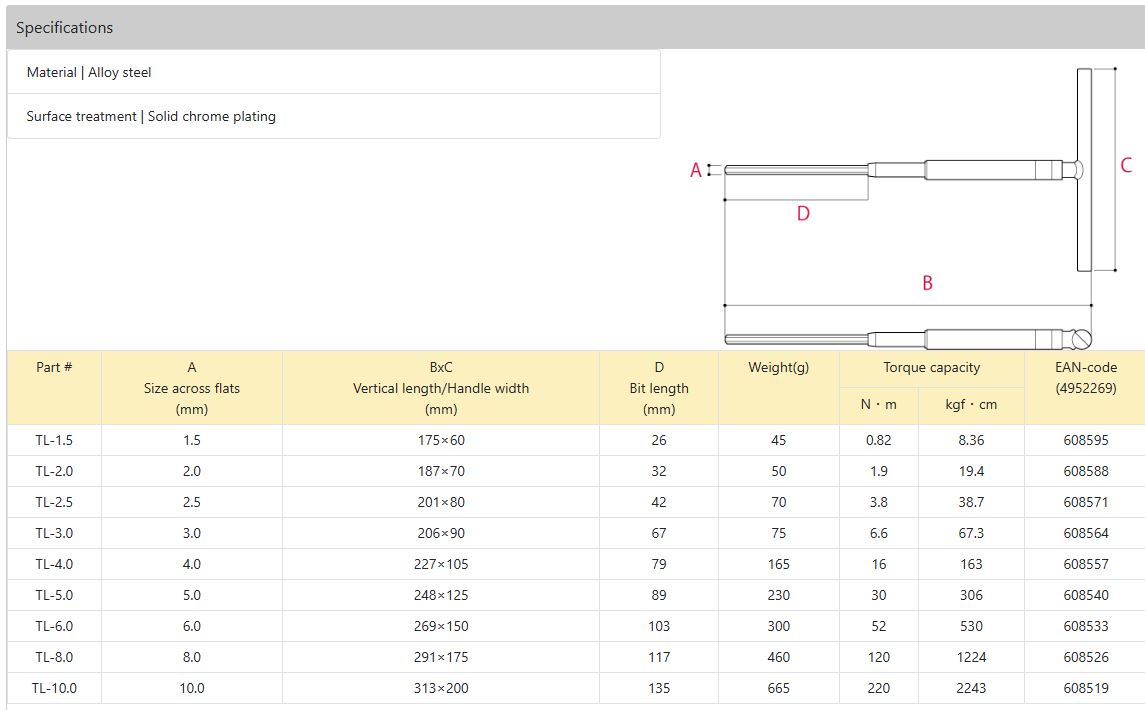The width and height of the screenshot is (1145, 710).
Task: Click EAN code 608526
Action: tap(1085, 657)
